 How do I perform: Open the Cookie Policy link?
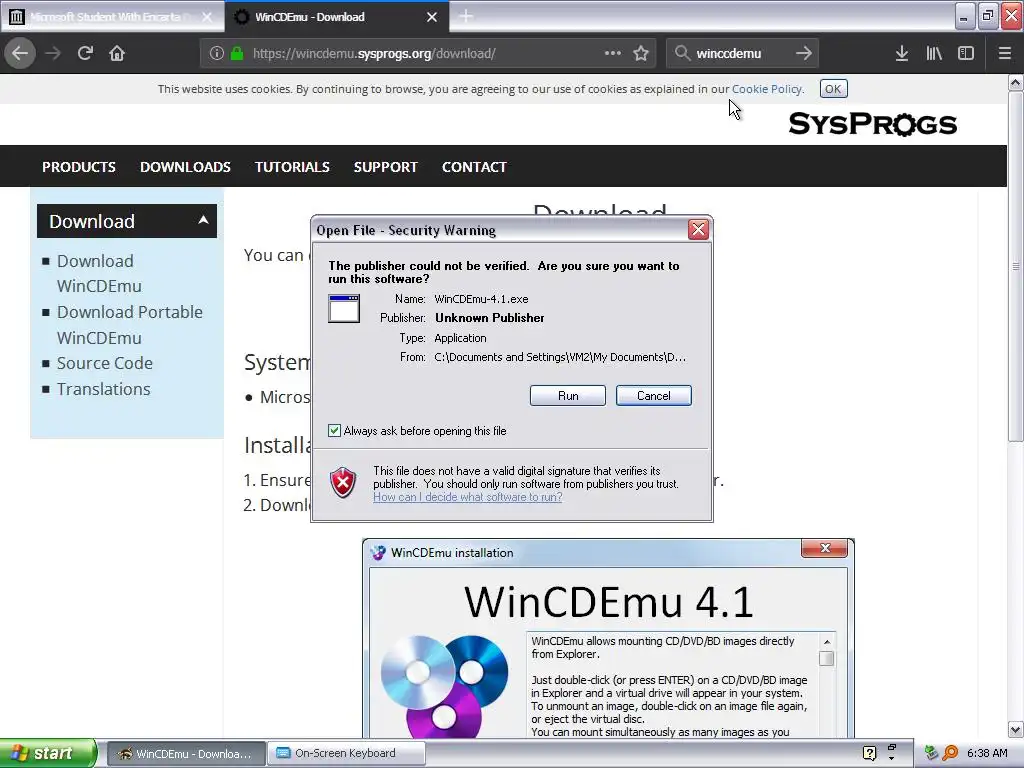tap(767, 89)
